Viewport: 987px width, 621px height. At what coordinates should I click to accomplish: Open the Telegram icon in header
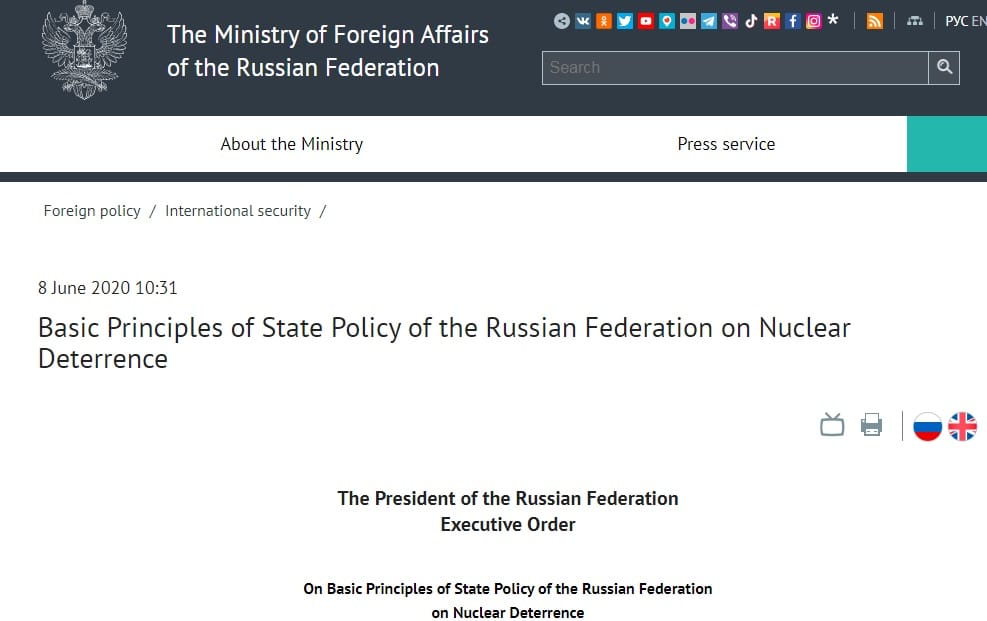click(x=709, y=21)
